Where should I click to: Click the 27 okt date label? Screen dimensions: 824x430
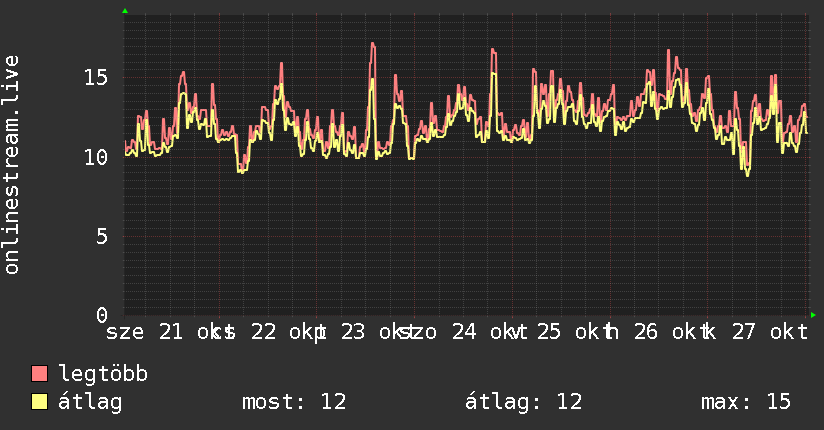click(x=770, y=332)
